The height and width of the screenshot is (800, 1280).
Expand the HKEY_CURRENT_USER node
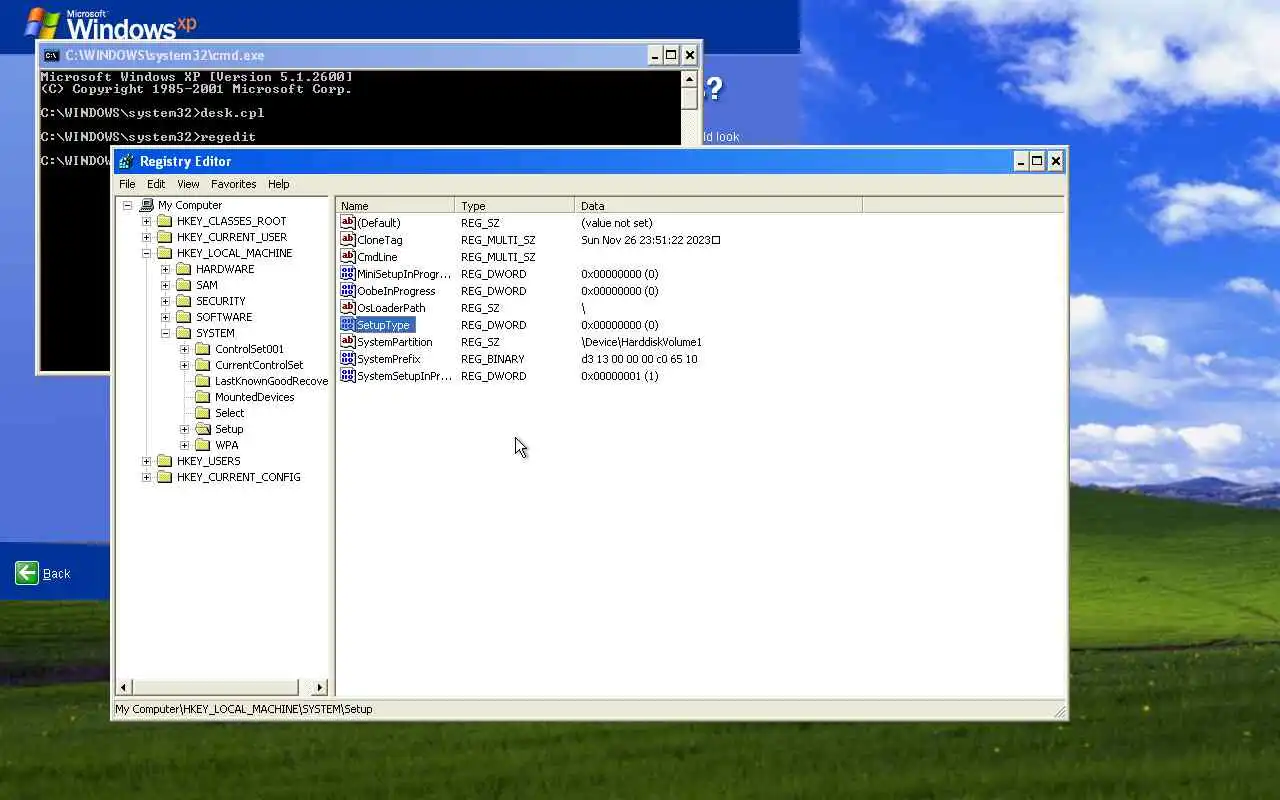click(146, 237)
